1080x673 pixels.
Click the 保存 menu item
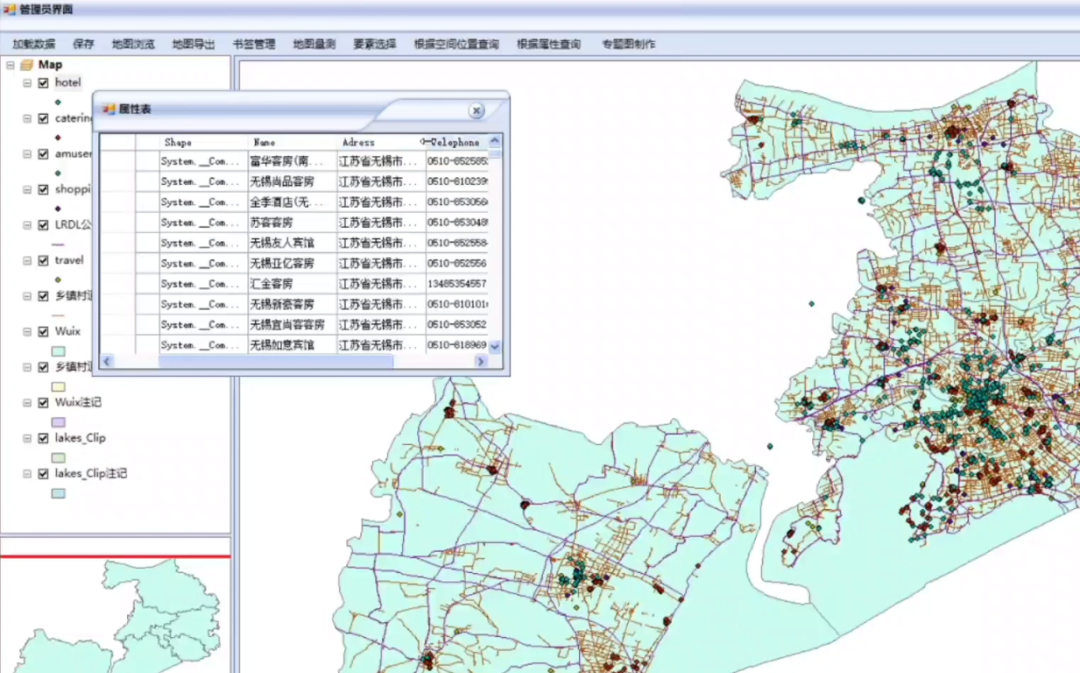(83, 44)
